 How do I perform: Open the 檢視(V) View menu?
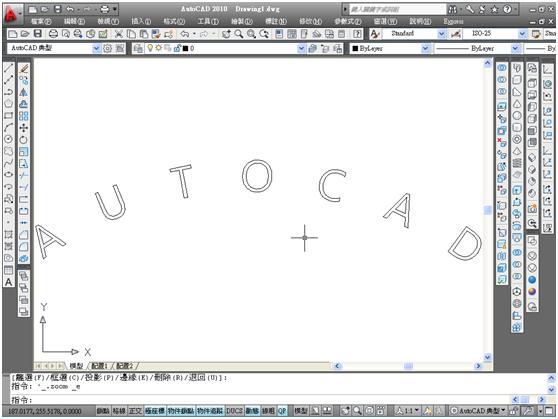(x=108, y=21)
